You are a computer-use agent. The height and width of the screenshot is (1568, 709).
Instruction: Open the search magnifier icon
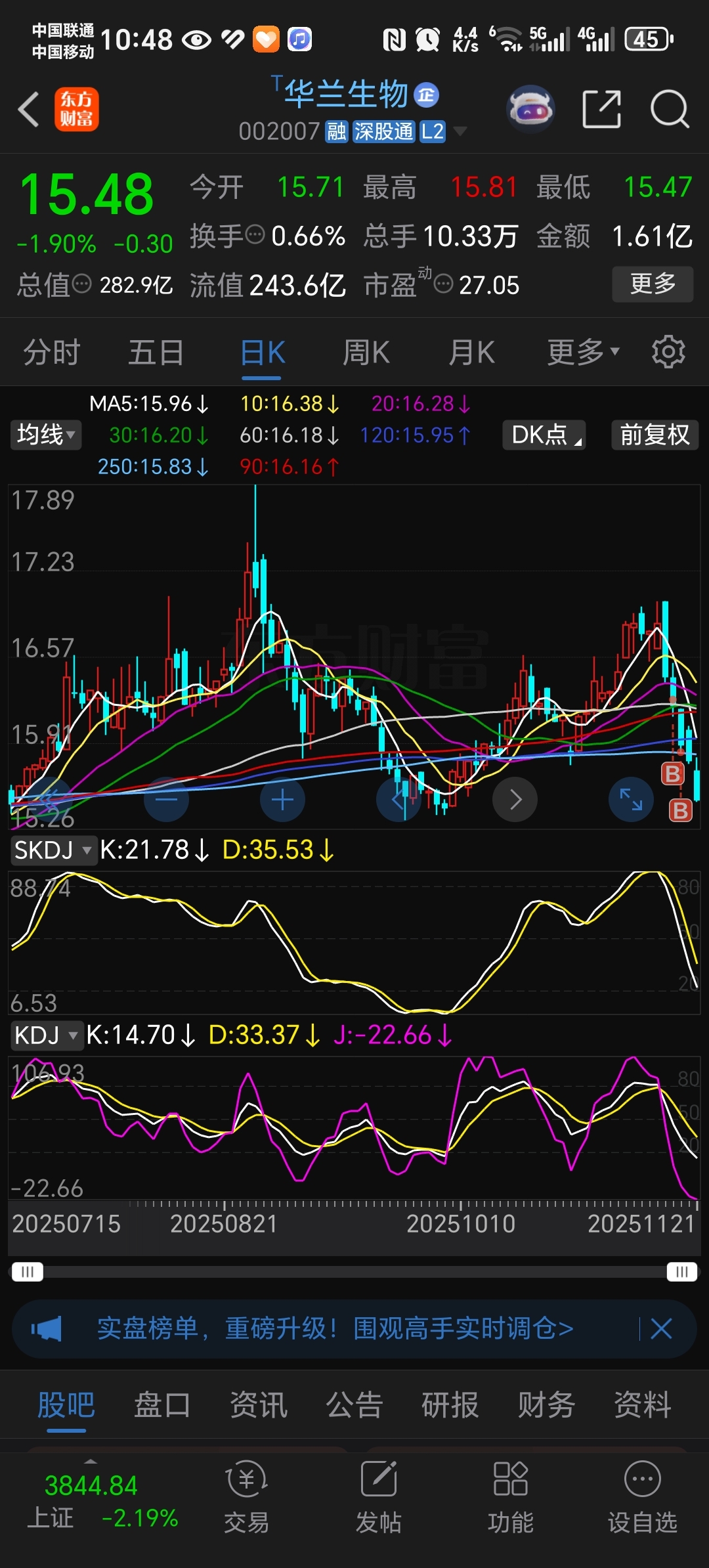point(669,109)
